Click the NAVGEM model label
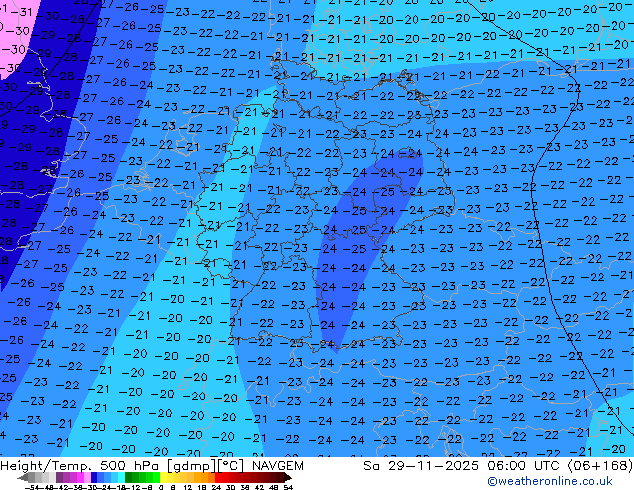Screen dimensions: 634x490 [x=277, y=466]
